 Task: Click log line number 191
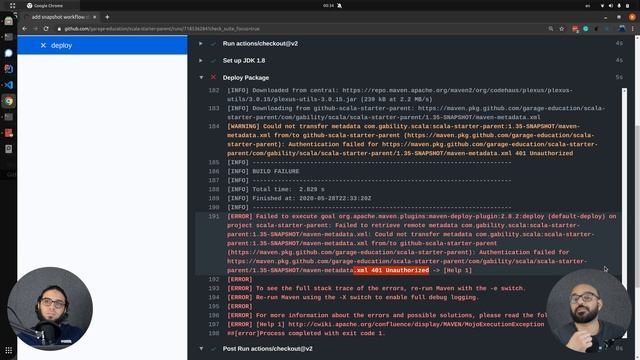214,216
